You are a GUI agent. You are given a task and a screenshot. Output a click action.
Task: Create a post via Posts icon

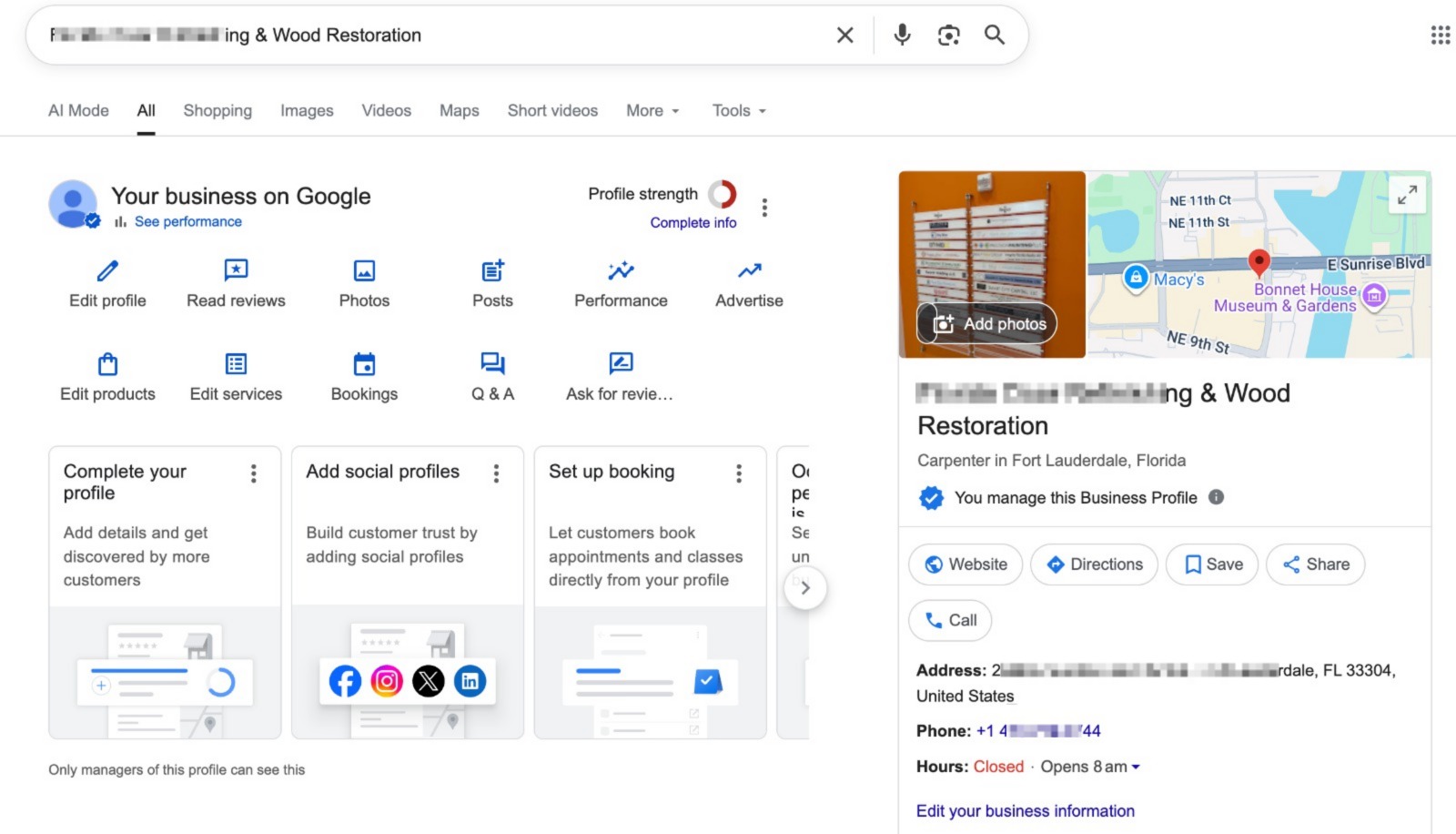(492, 271)
